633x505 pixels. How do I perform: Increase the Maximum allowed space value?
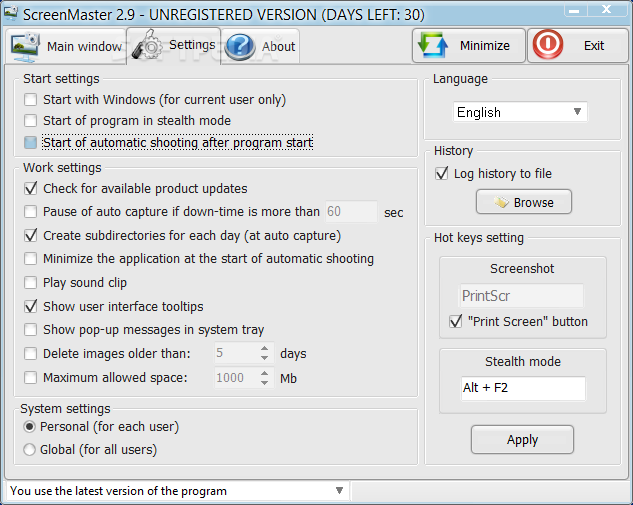tap(264, 373)
